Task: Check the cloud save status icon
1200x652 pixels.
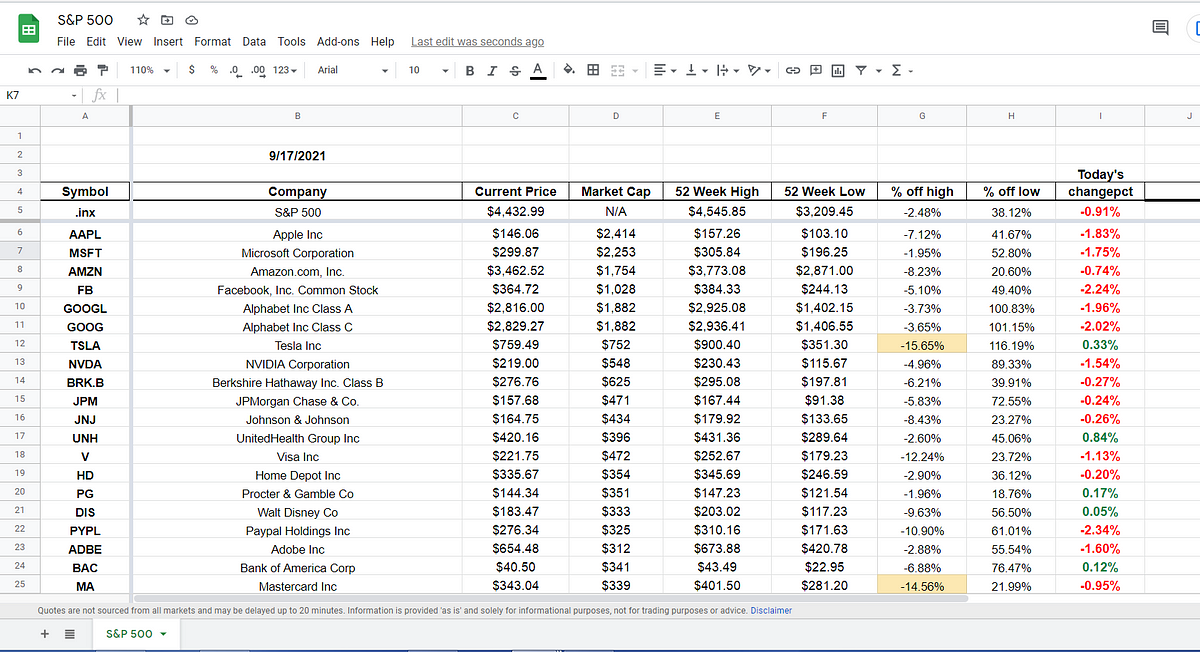Action: point(191,20)
